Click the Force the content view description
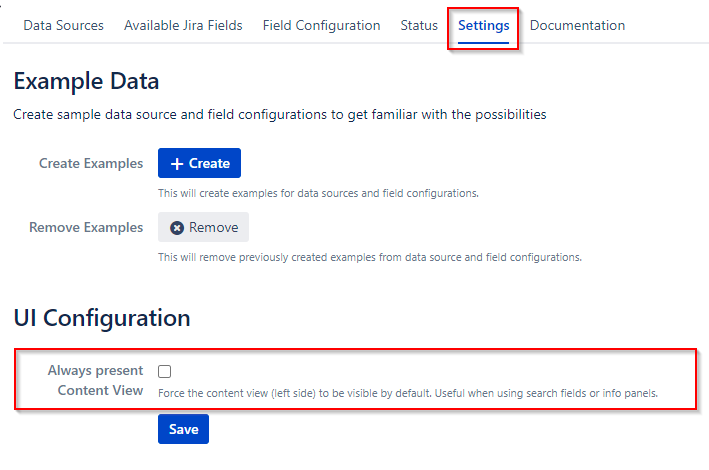The image size is (709, 470). tap(407, 393)
